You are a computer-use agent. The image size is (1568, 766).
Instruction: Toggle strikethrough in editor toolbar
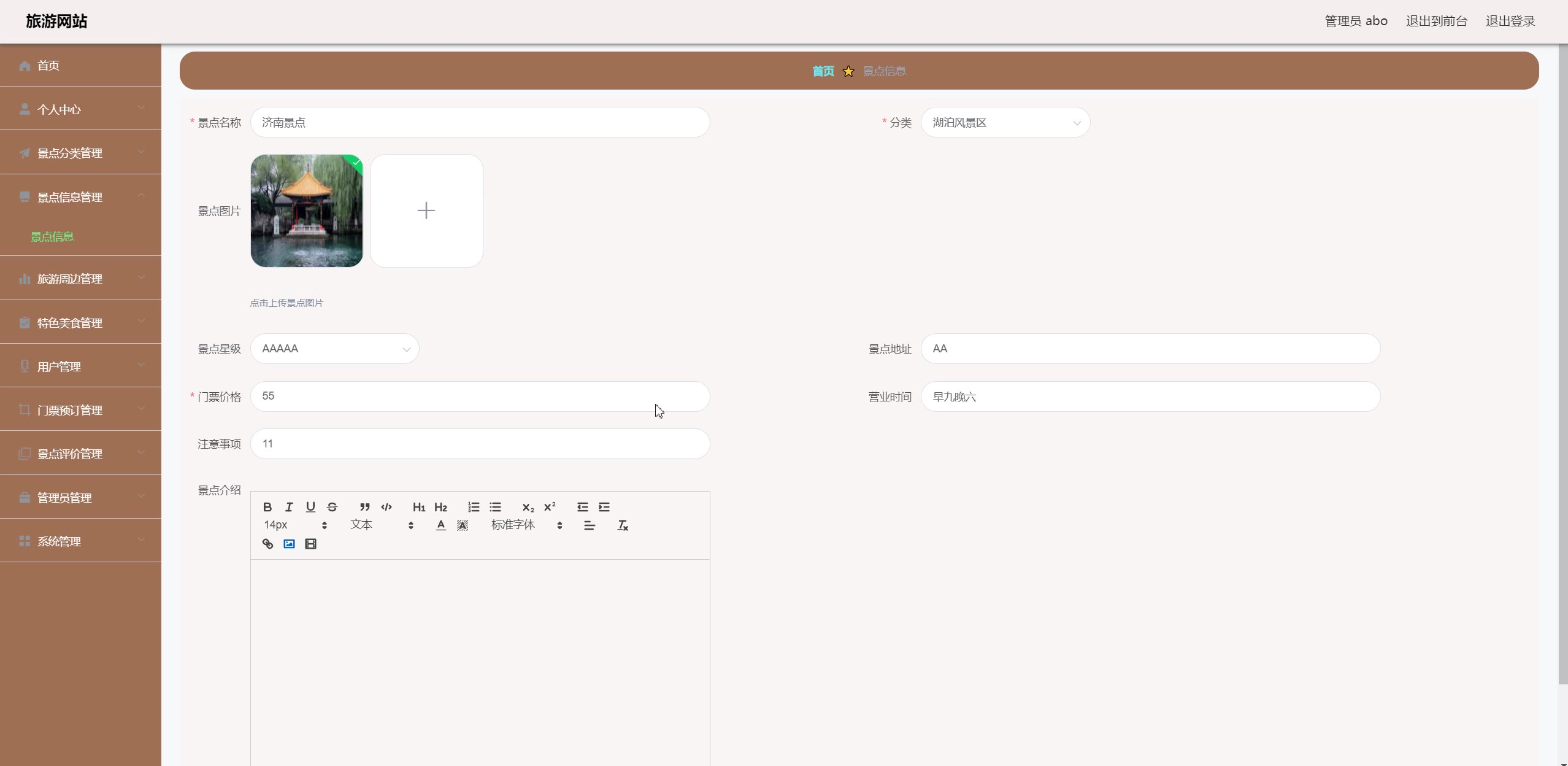click(x=332, y=507)
